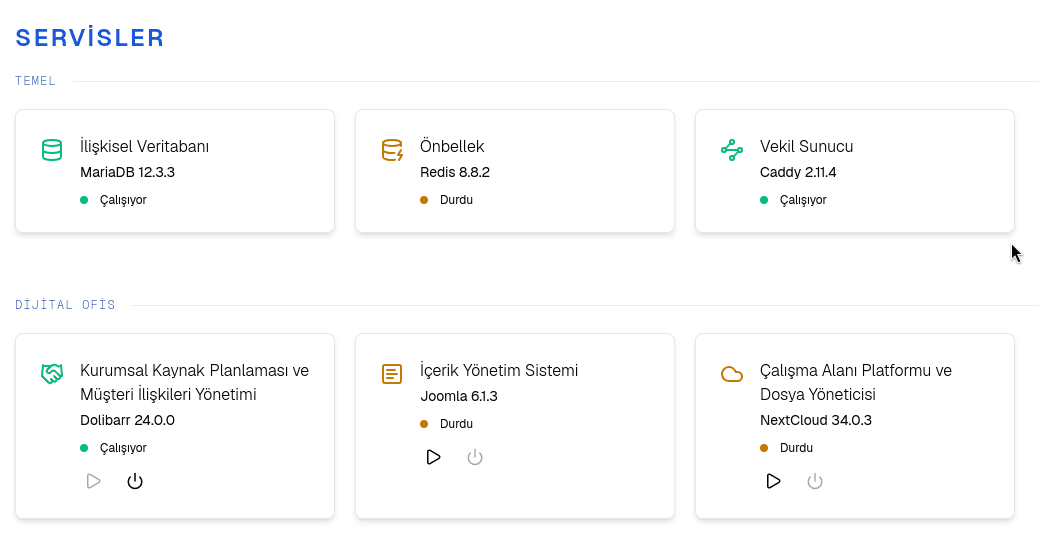
Task: Click the orange Önbellek cache database icon
Action: [x=392, y=150]
